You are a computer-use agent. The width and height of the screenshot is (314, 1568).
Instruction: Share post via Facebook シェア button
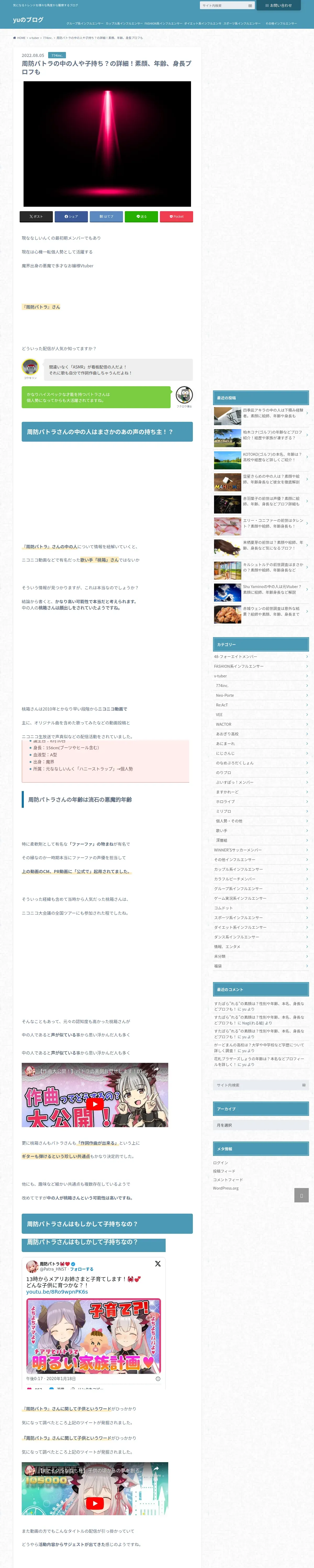click(71, 217)
